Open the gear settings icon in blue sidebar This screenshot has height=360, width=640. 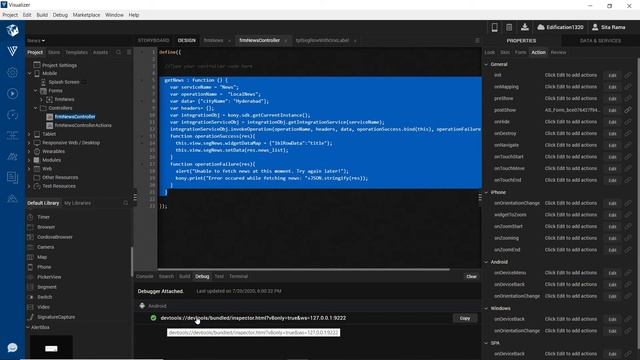12,72
